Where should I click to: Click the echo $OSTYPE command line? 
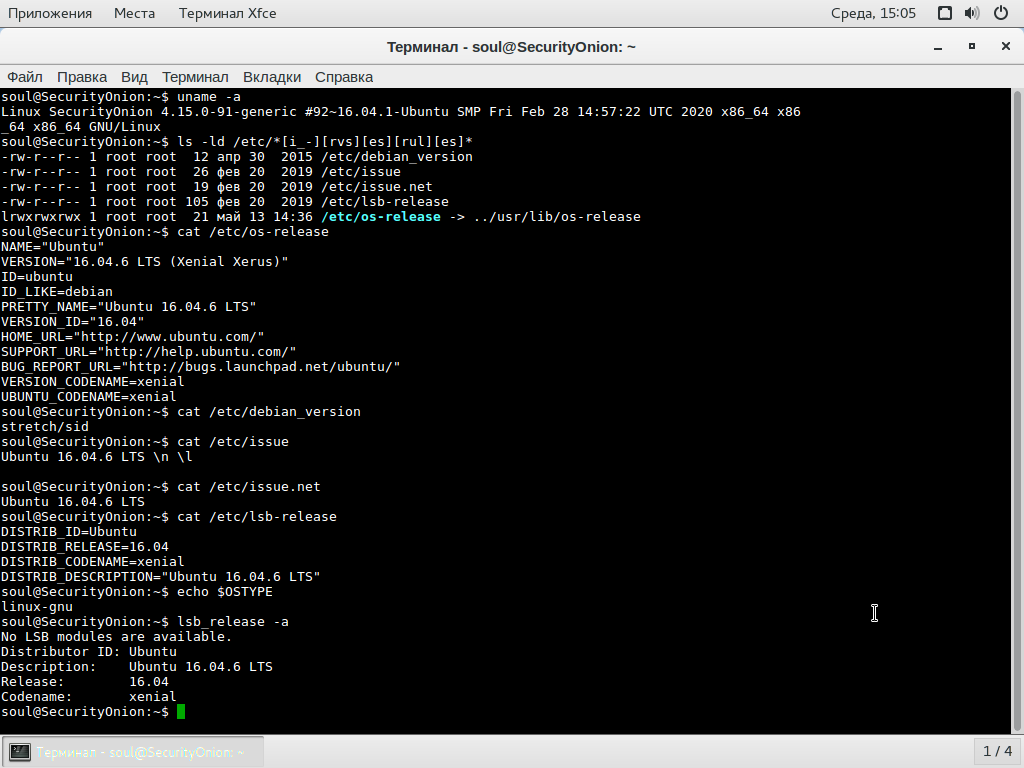tap(136, 592)
